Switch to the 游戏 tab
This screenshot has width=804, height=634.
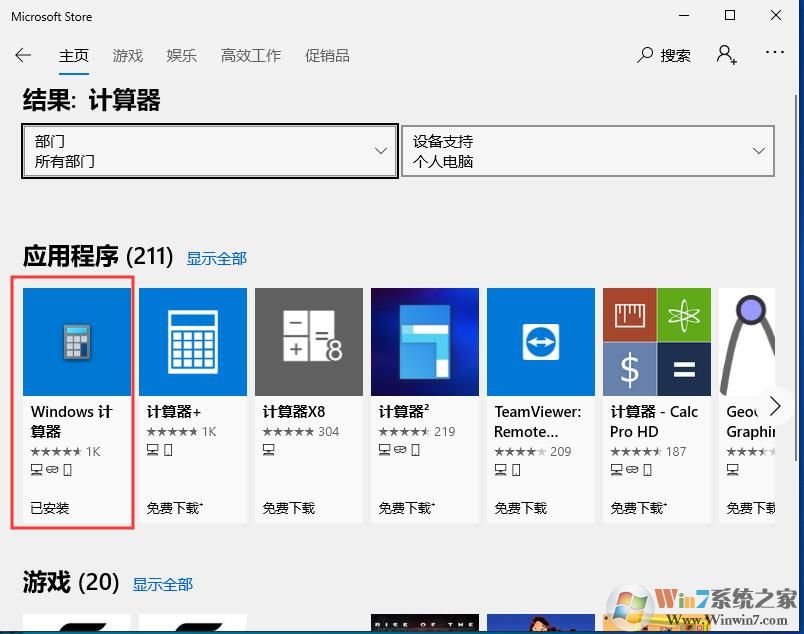click(x=127, y=56)
